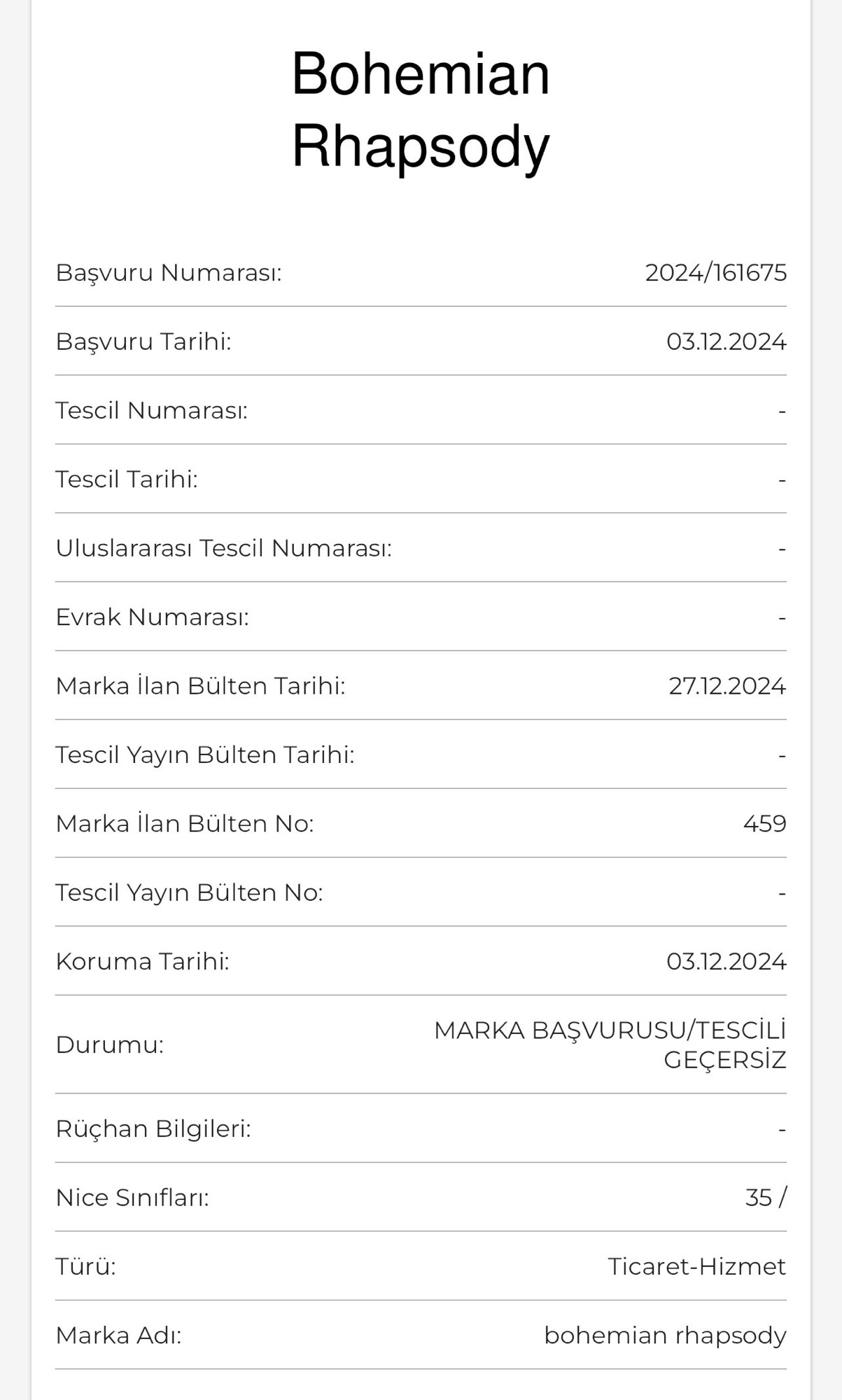Select bulletin number 459
The height and width of the screenshot is (1400, 842).
point(764,823)
